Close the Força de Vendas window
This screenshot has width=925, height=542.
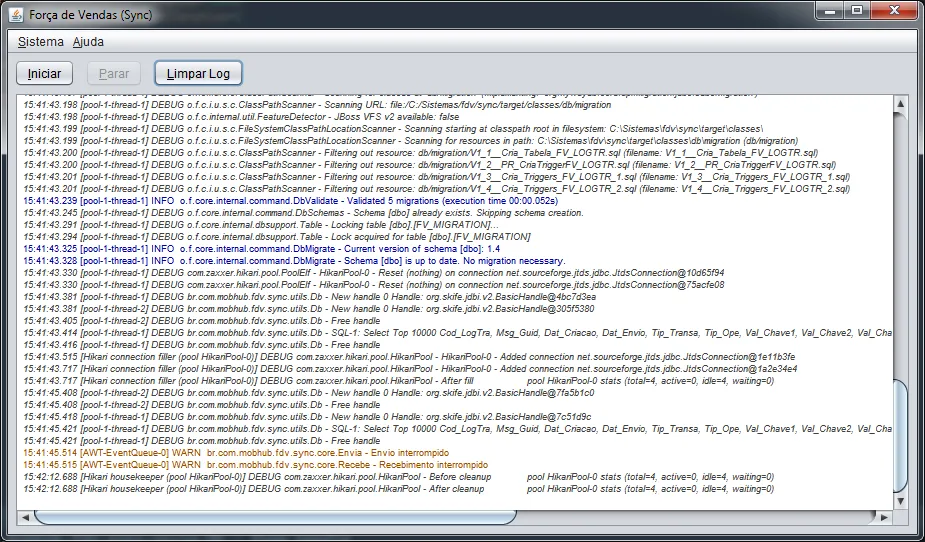tap(894, 11)
